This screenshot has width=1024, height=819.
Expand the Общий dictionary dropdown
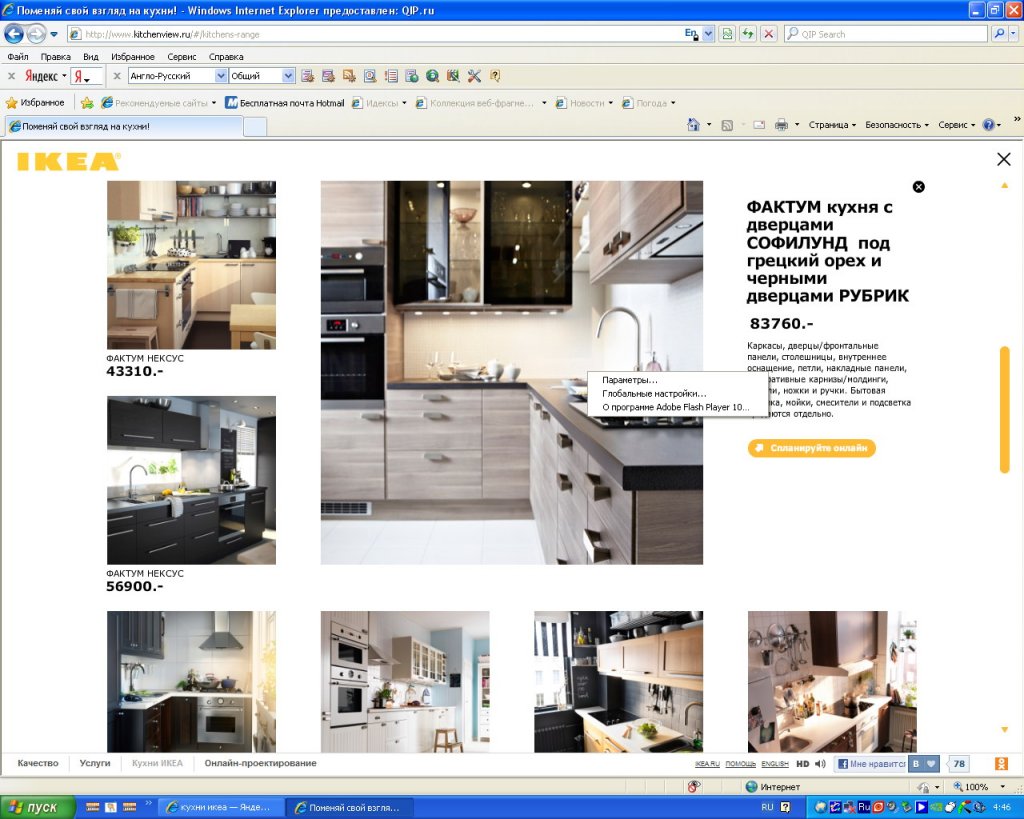coord(288,76)
